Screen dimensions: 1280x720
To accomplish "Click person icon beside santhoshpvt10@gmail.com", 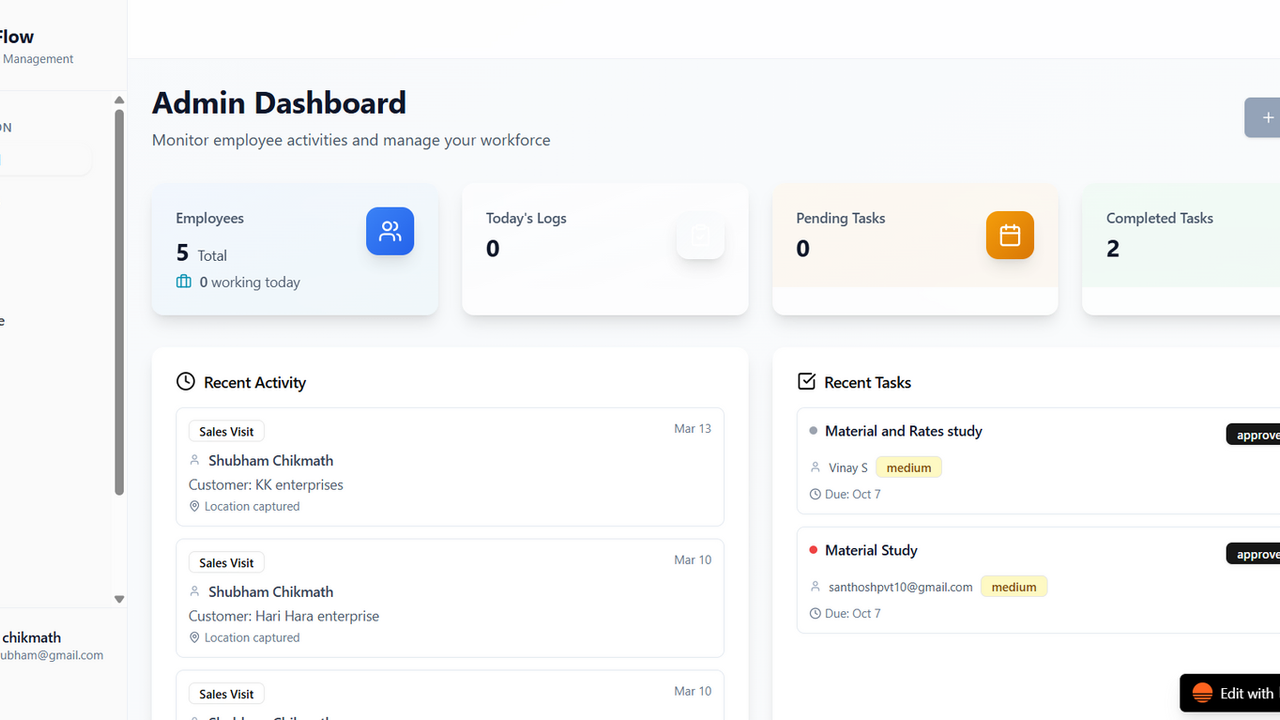I will 816,587.
